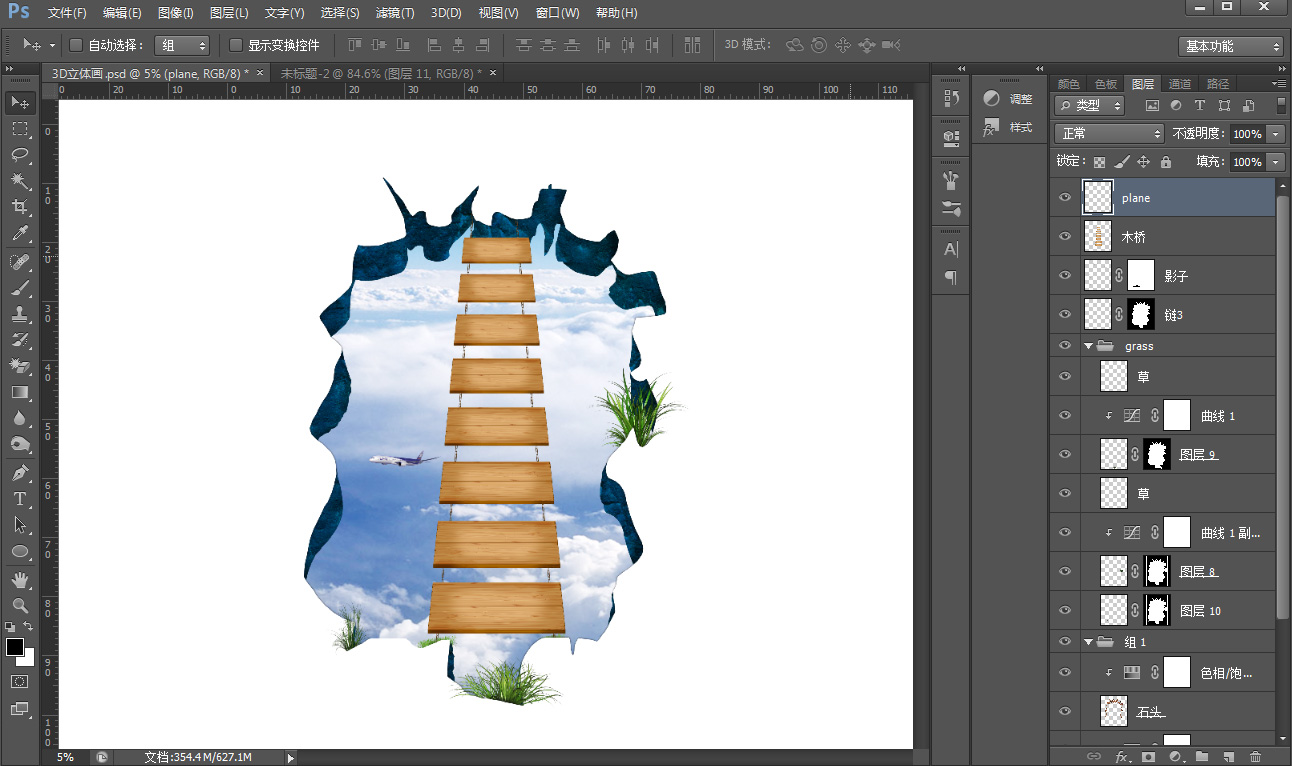Switch to the 路径 tab

(x=1218, y=84)
